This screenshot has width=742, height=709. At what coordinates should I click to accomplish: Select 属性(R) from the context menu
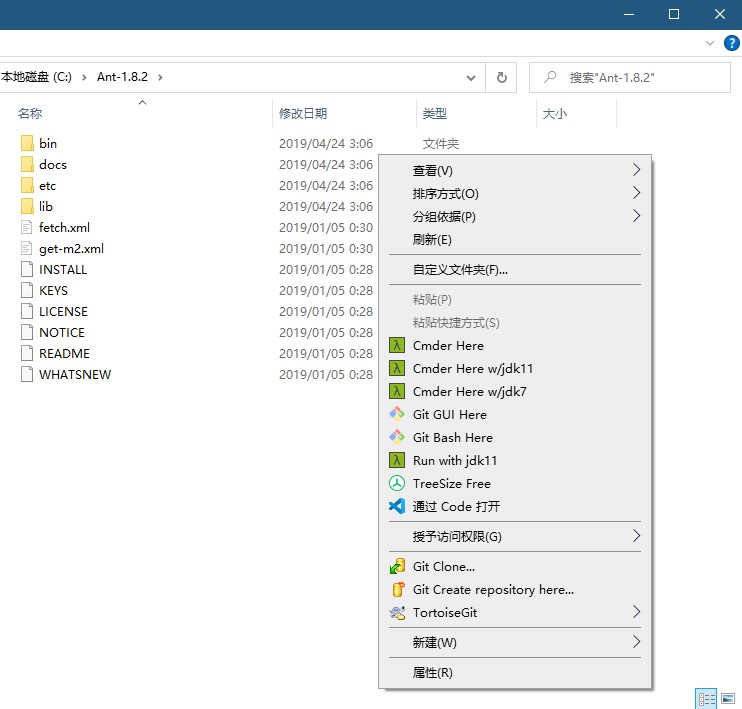[433, 673]
